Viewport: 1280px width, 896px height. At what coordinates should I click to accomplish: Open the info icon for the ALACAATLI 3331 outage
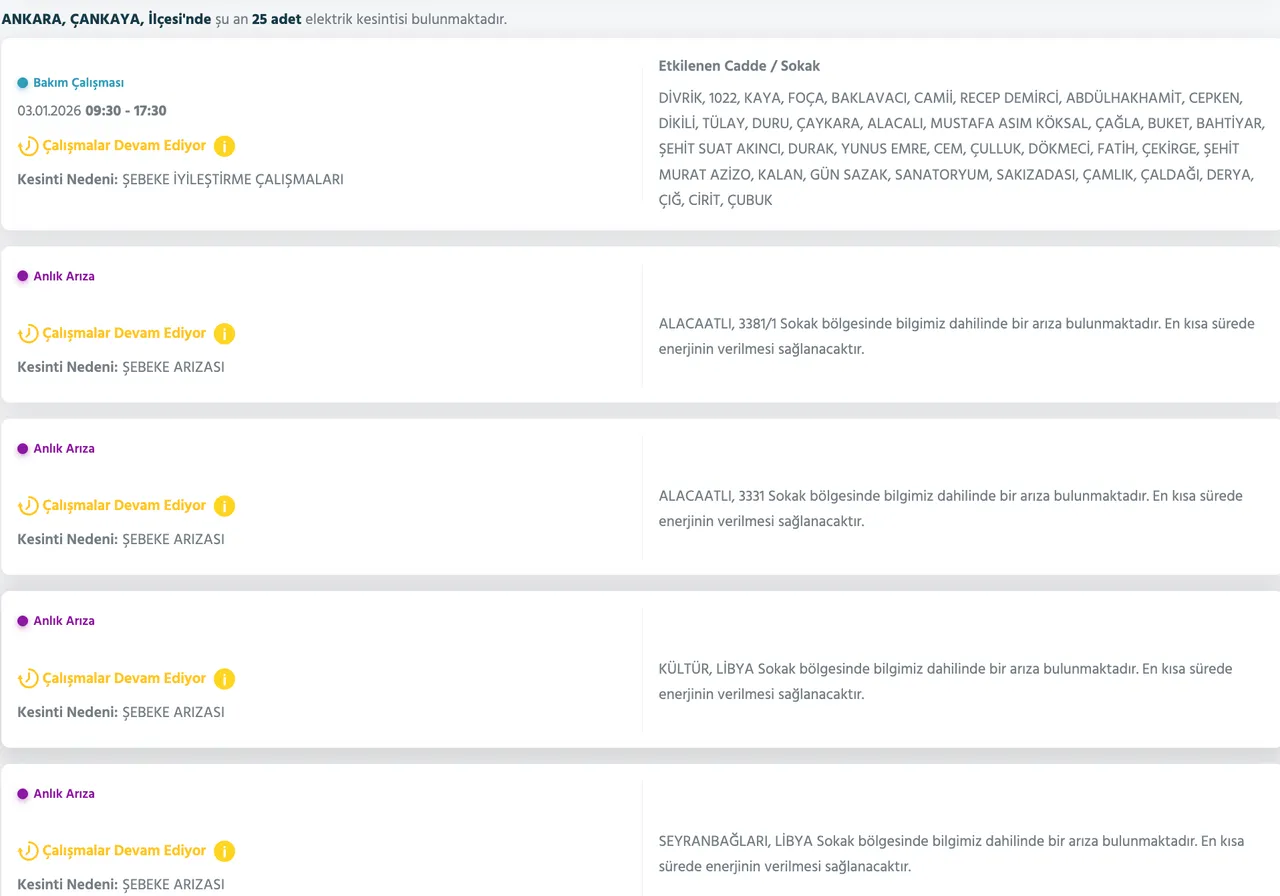[224, 506]
